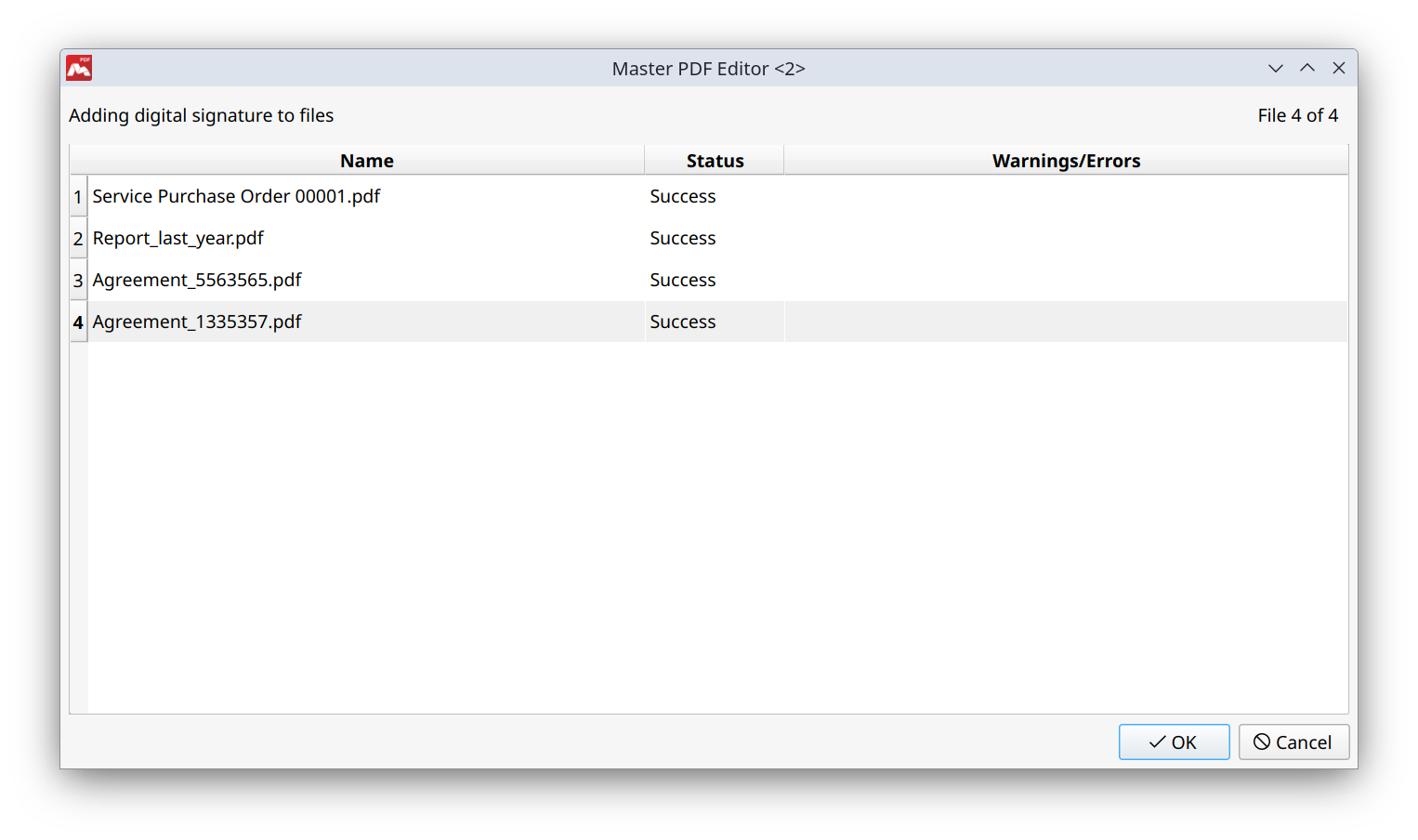1418x840 pixels.
Task: Click the Warnings/Errors column header
Action: coord(1066,160)
